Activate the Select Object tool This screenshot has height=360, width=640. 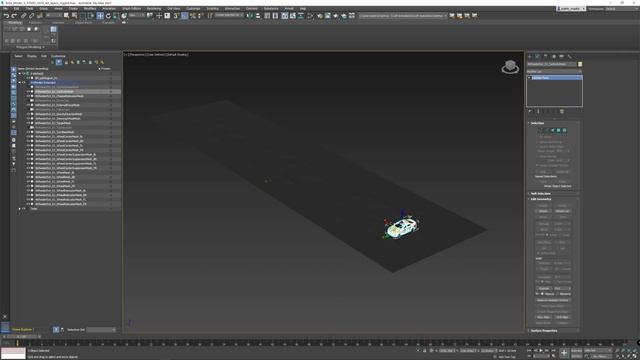coord(67,16)
